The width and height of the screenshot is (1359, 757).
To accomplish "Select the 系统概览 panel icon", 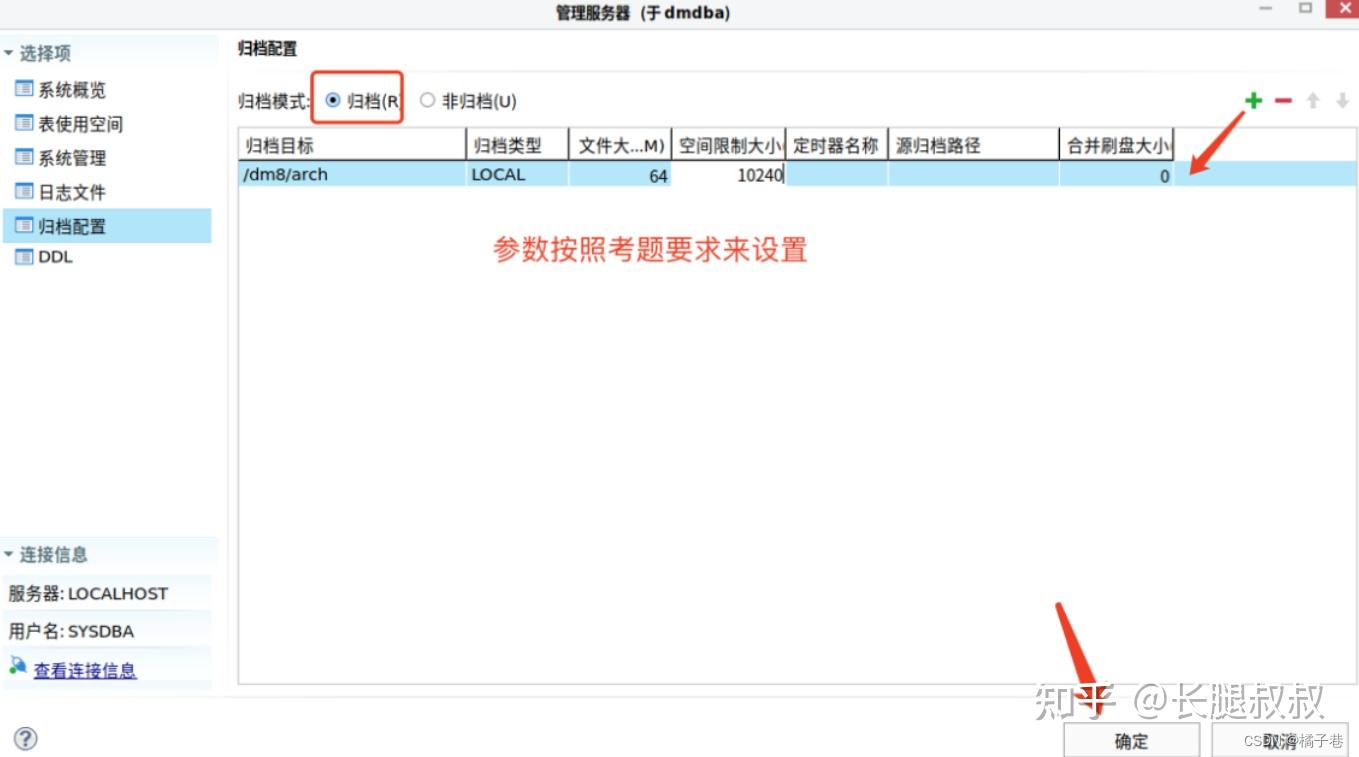I will click(24, 89).
